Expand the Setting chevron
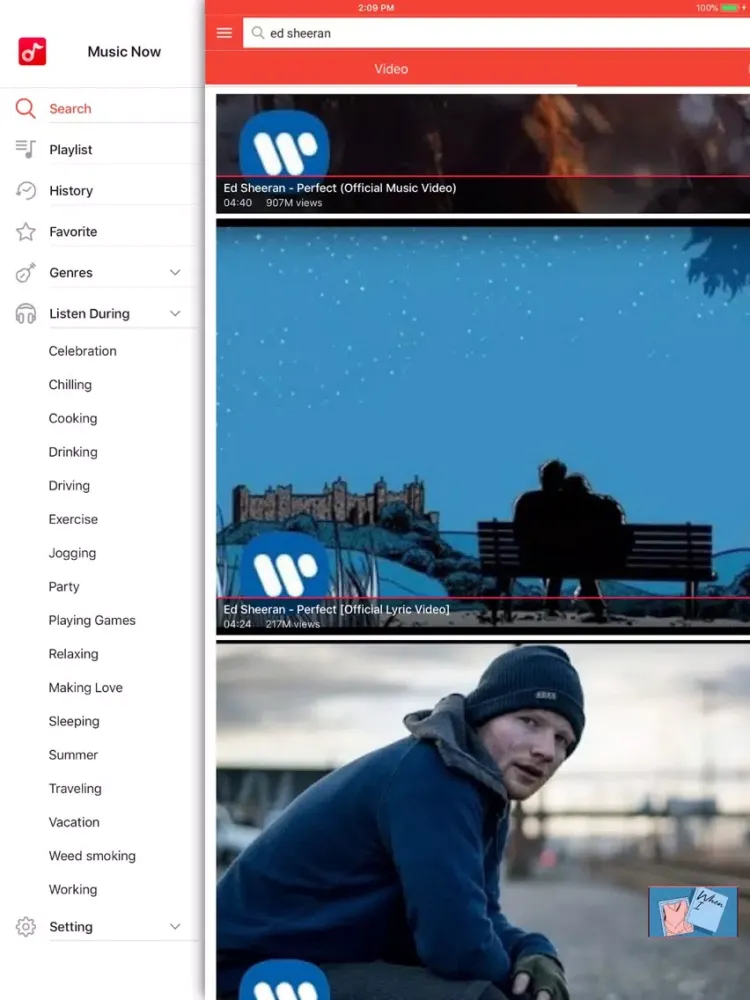The image size is (750, 1000). pos(175,927)
